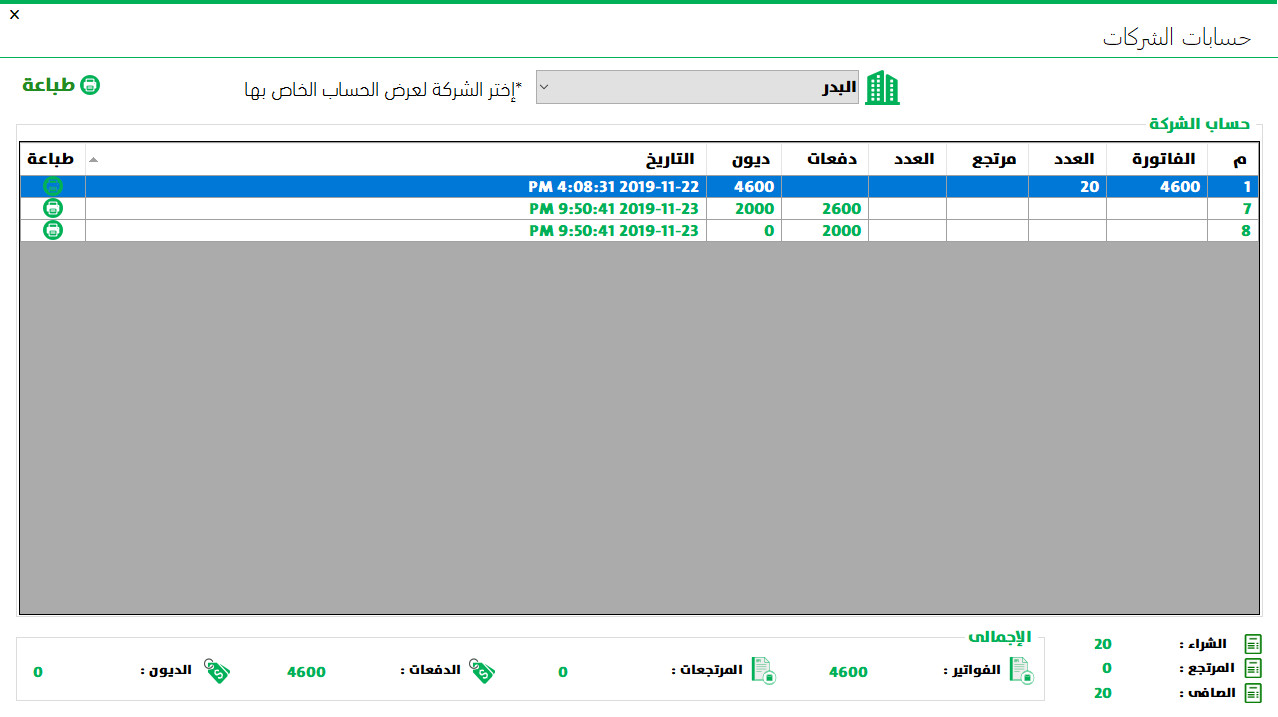Select quantity cell 20 in row 1
Screen dimensions: 1278x717
pyautogui.click(x=1067, y=187)
